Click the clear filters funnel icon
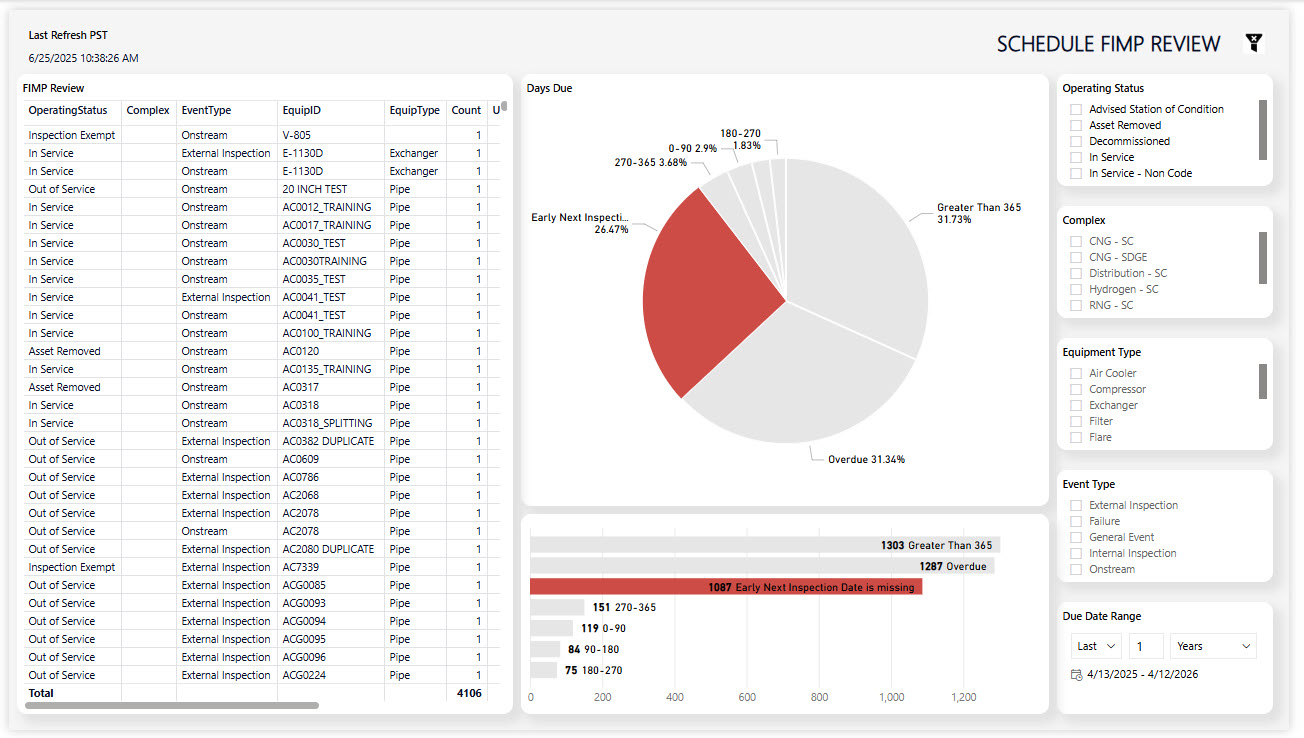 click(x=1253, y=43)
